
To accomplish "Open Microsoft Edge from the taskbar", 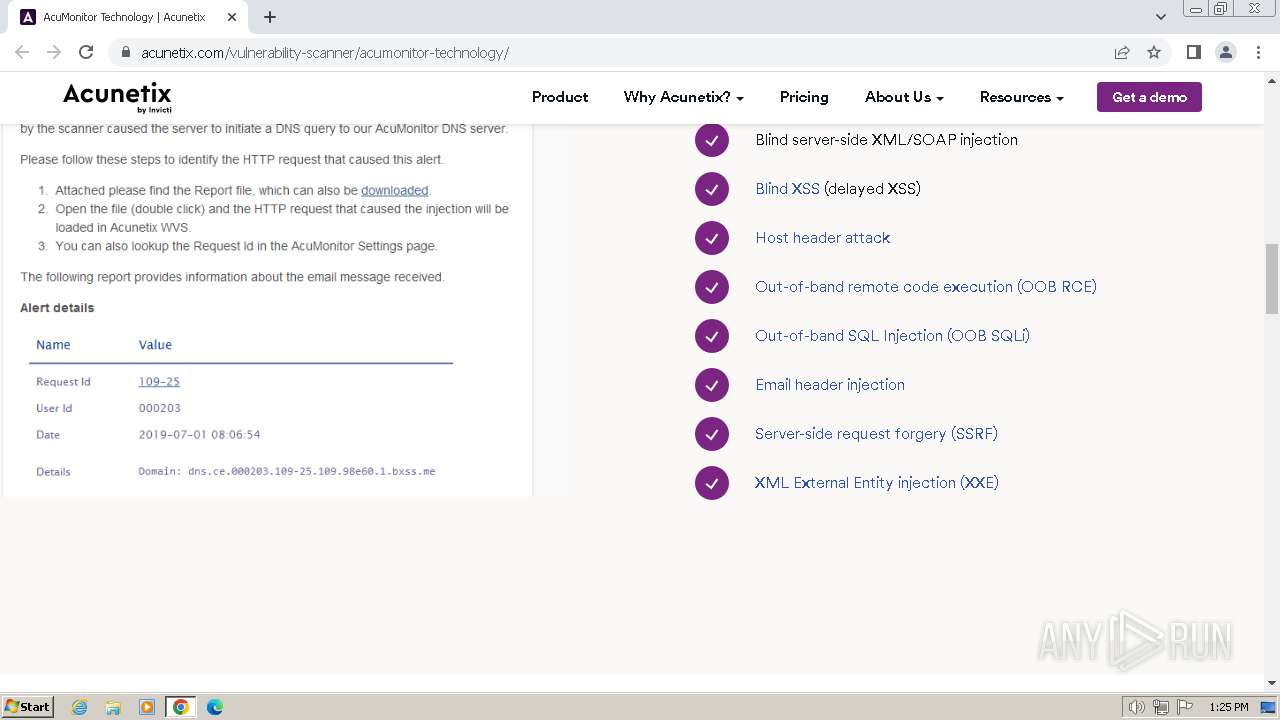I will [x=215, y=707].
